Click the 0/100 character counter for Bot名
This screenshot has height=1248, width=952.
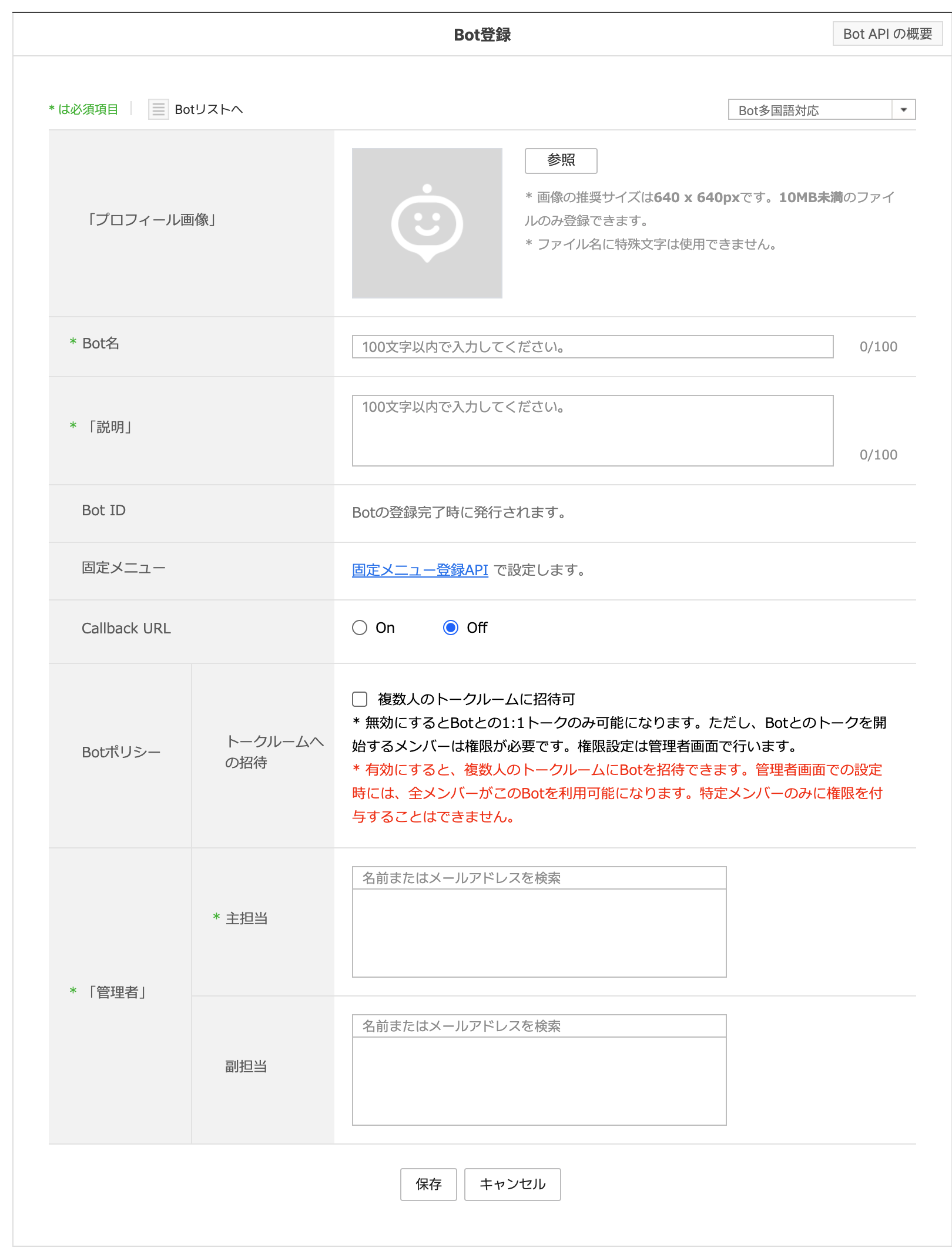tap(879, 347)
